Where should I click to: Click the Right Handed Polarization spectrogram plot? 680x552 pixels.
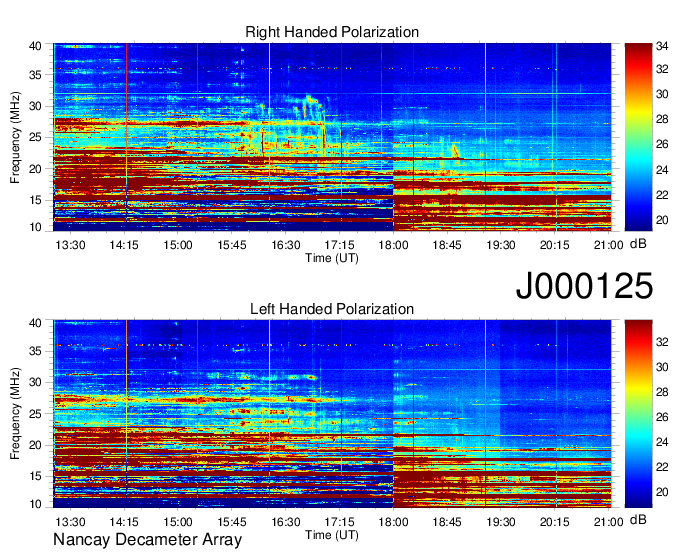click(x=332, y=137)
